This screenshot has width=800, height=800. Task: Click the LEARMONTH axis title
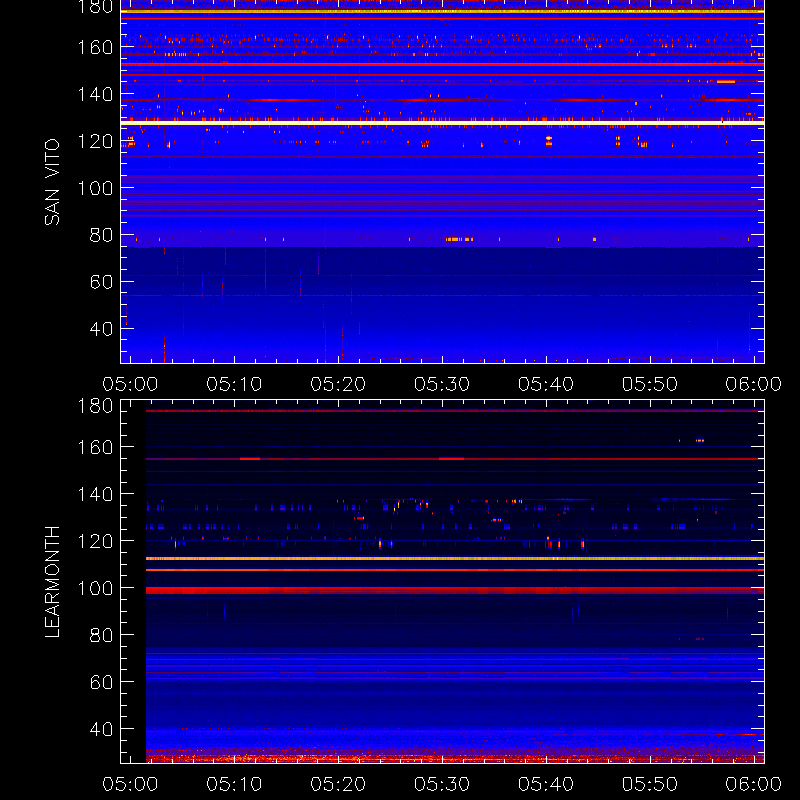(x=52, y=582)
